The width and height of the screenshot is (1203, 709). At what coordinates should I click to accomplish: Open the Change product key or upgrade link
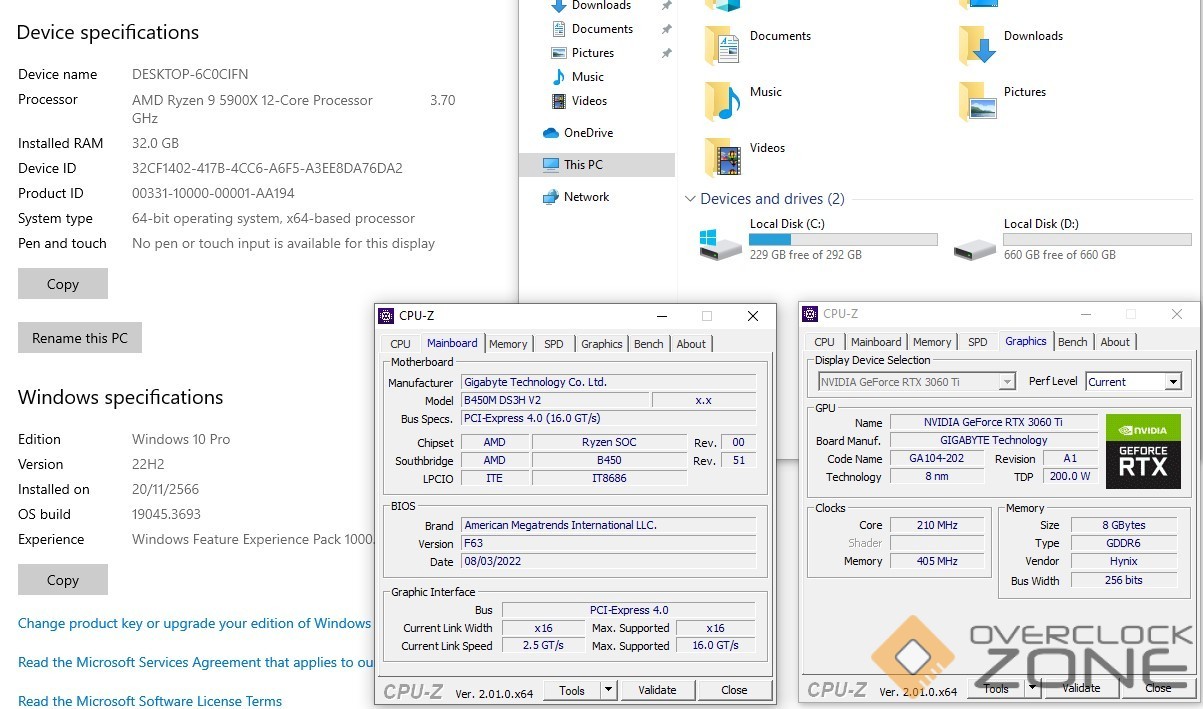195,623
